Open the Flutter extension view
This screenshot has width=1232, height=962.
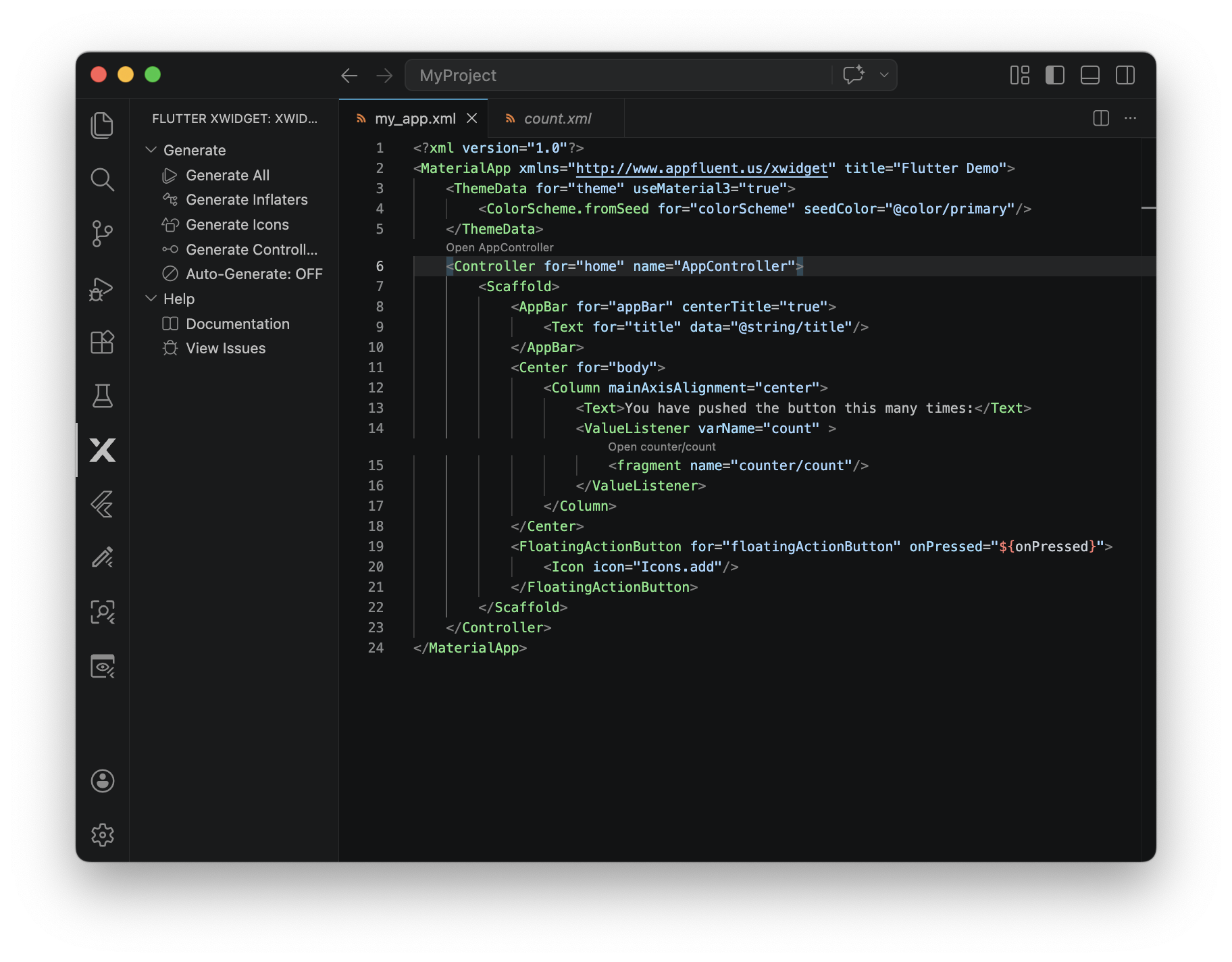point(102,505)
